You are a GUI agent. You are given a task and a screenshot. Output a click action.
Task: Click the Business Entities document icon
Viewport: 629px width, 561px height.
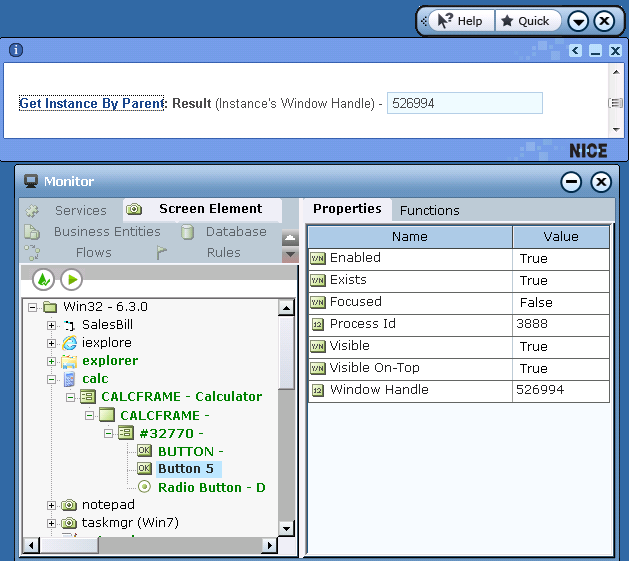pos(32,232)
